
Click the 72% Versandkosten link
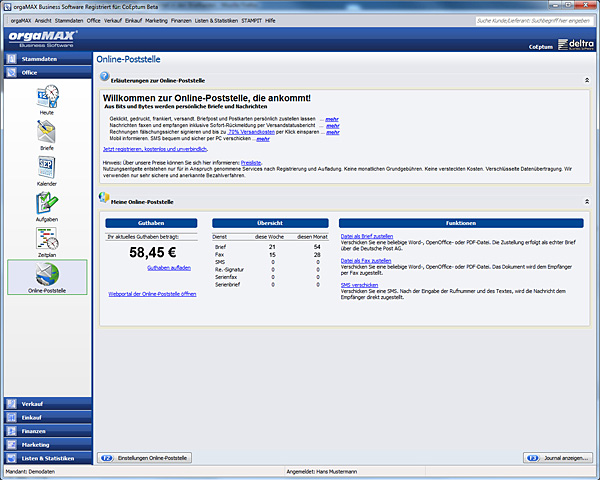[x=251, y=132]
